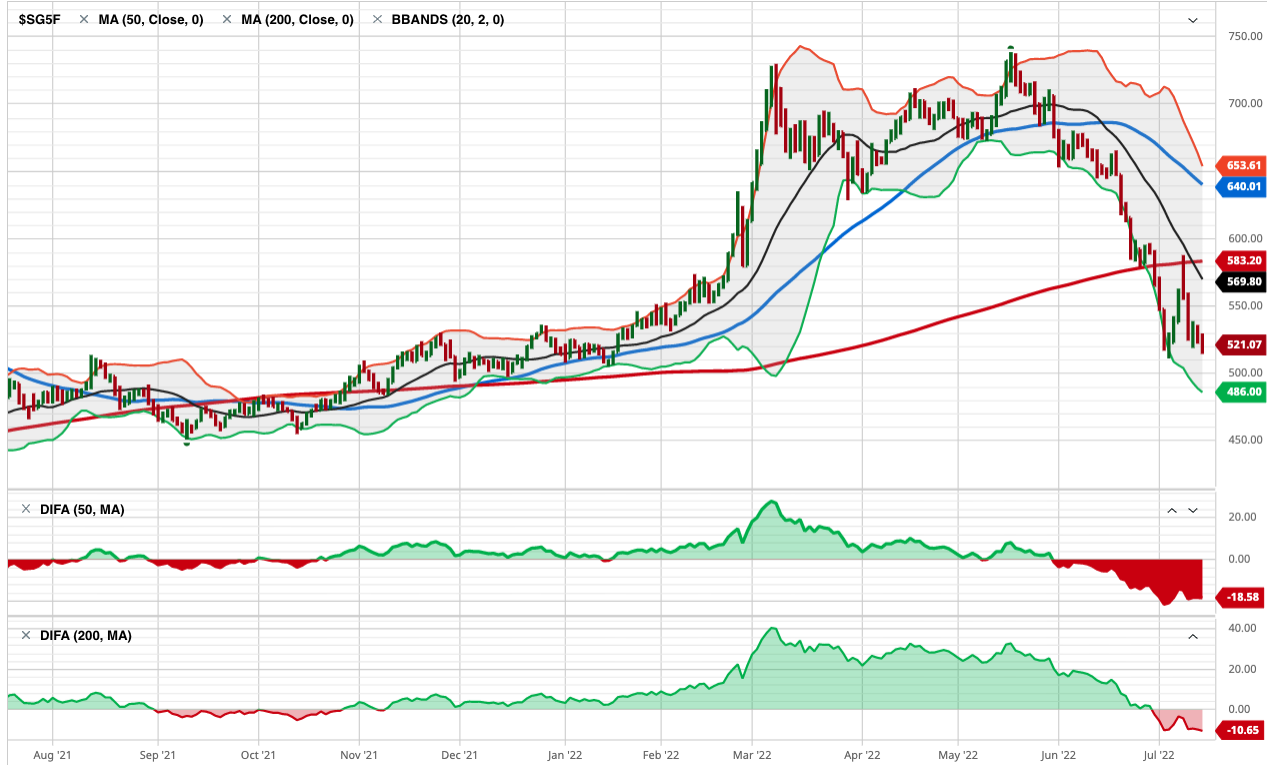Click the $SG5F symbol label
1282x772 pixels.
40,20
